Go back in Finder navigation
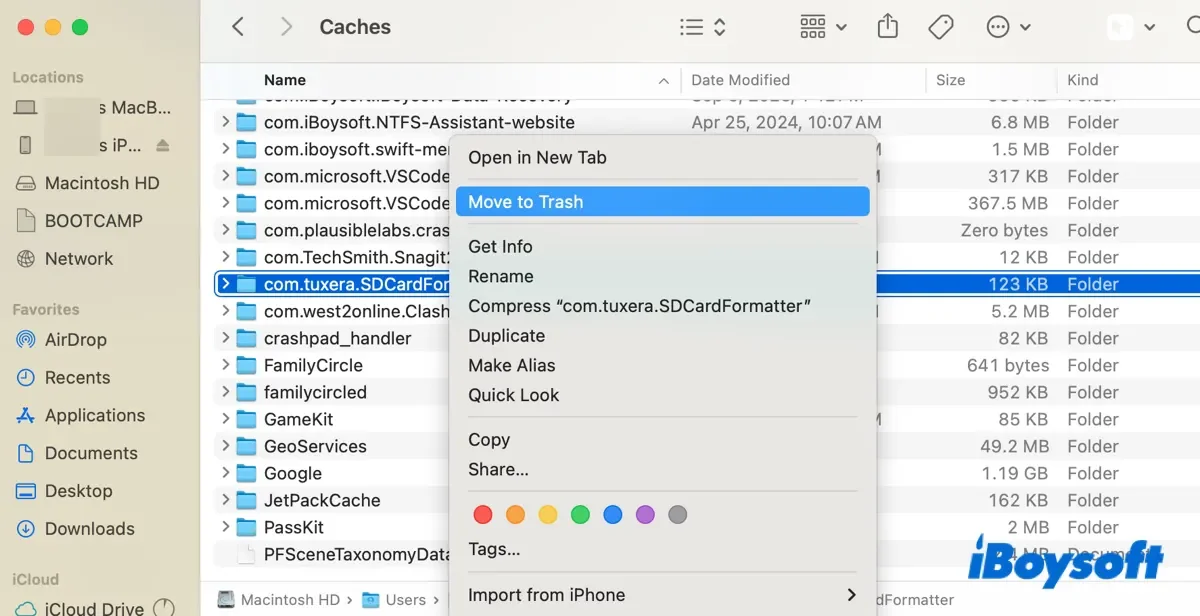 tap(238, 27)
